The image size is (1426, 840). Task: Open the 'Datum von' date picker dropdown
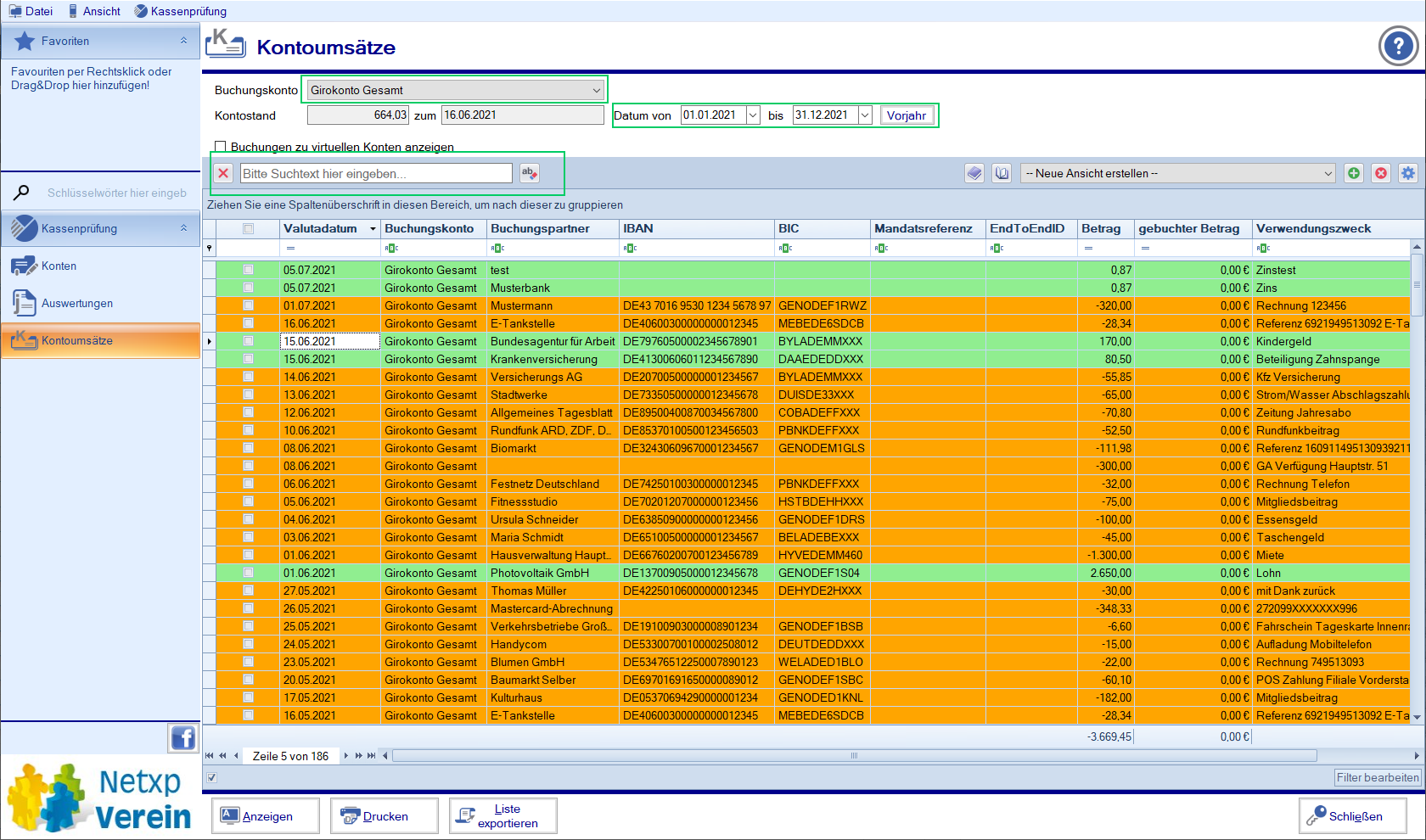[753, 115]
